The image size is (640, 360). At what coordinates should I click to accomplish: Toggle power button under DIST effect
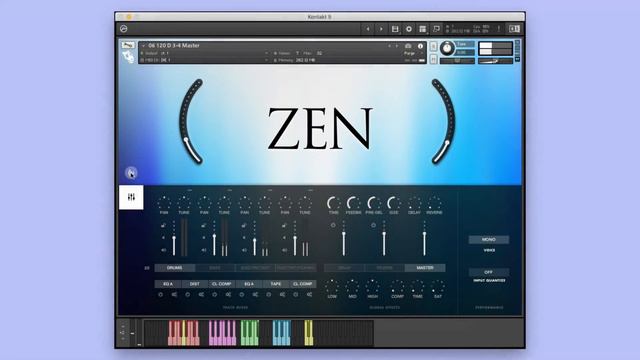[x=188, y=294]
